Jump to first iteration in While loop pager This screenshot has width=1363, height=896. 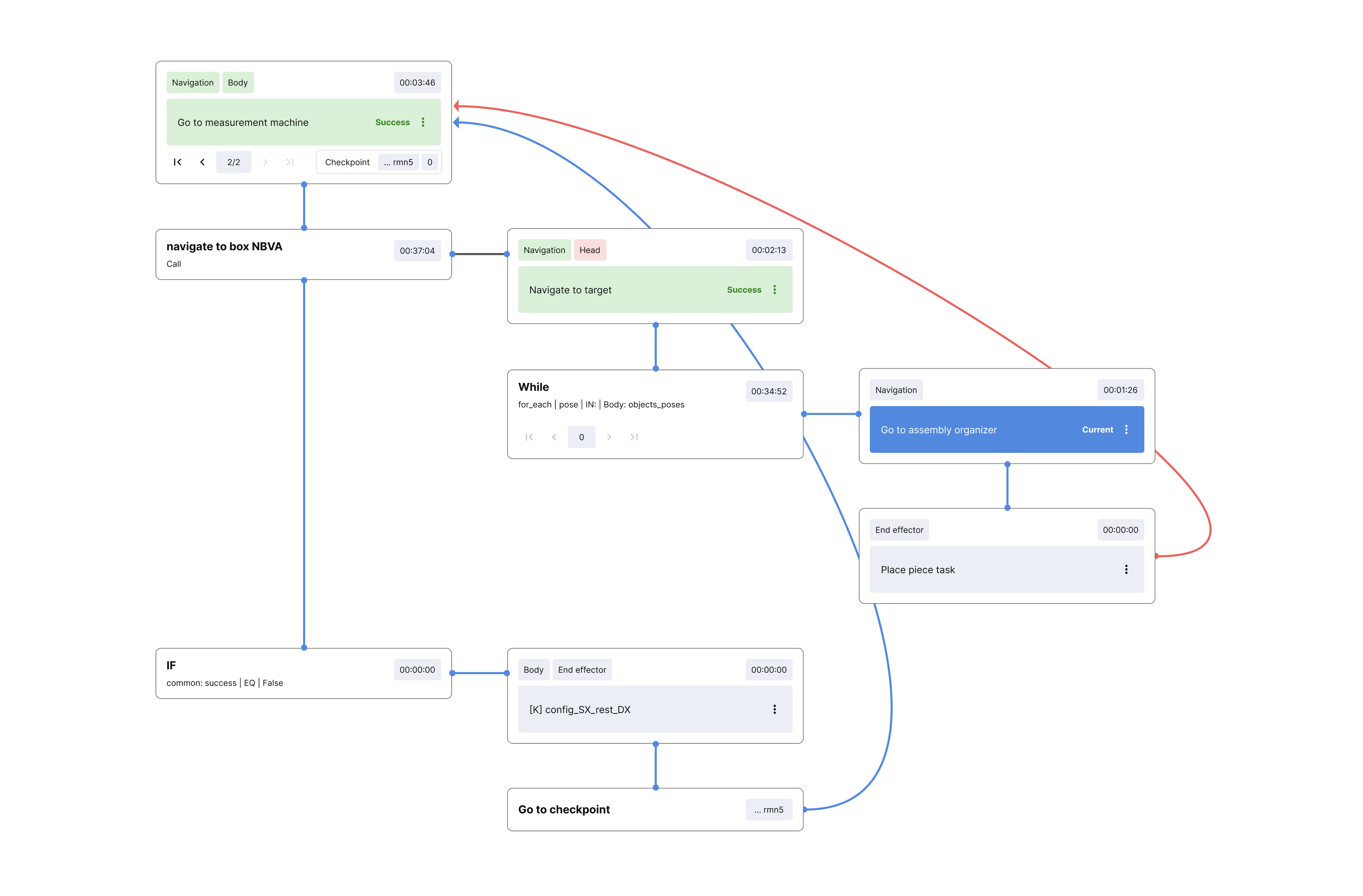tap(529, 437)
